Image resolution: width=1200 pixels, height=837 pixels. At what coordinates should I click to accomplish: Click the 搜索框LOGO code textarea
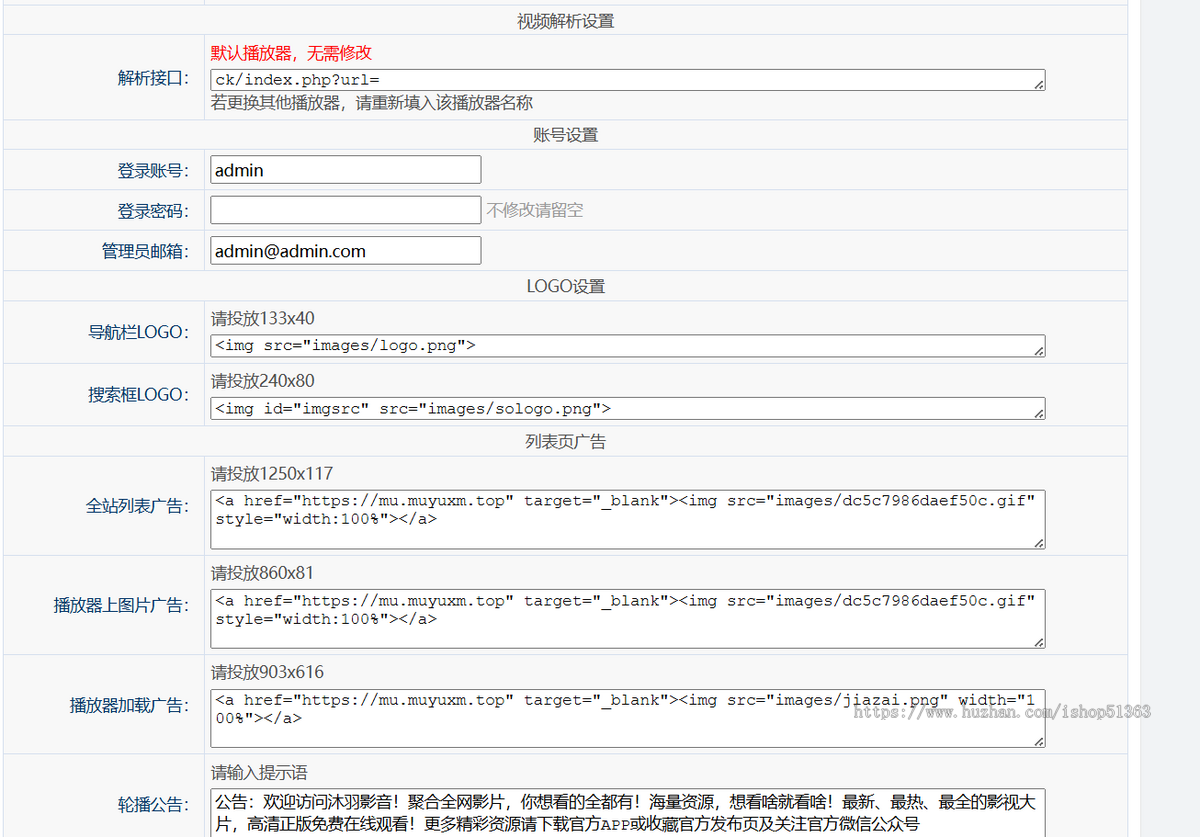pos(628,408)
